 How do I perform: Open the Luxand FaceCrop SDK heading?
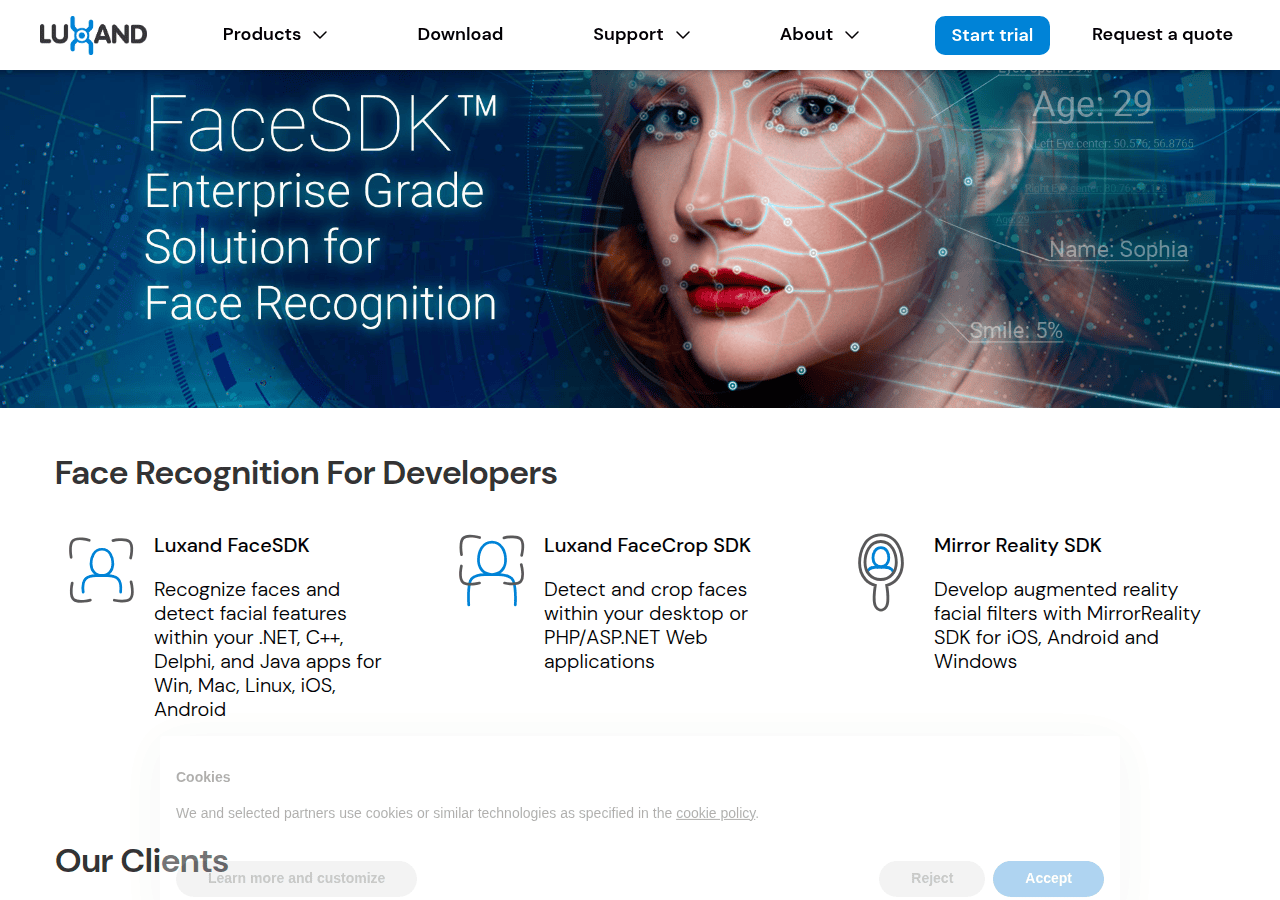point(647,545)
